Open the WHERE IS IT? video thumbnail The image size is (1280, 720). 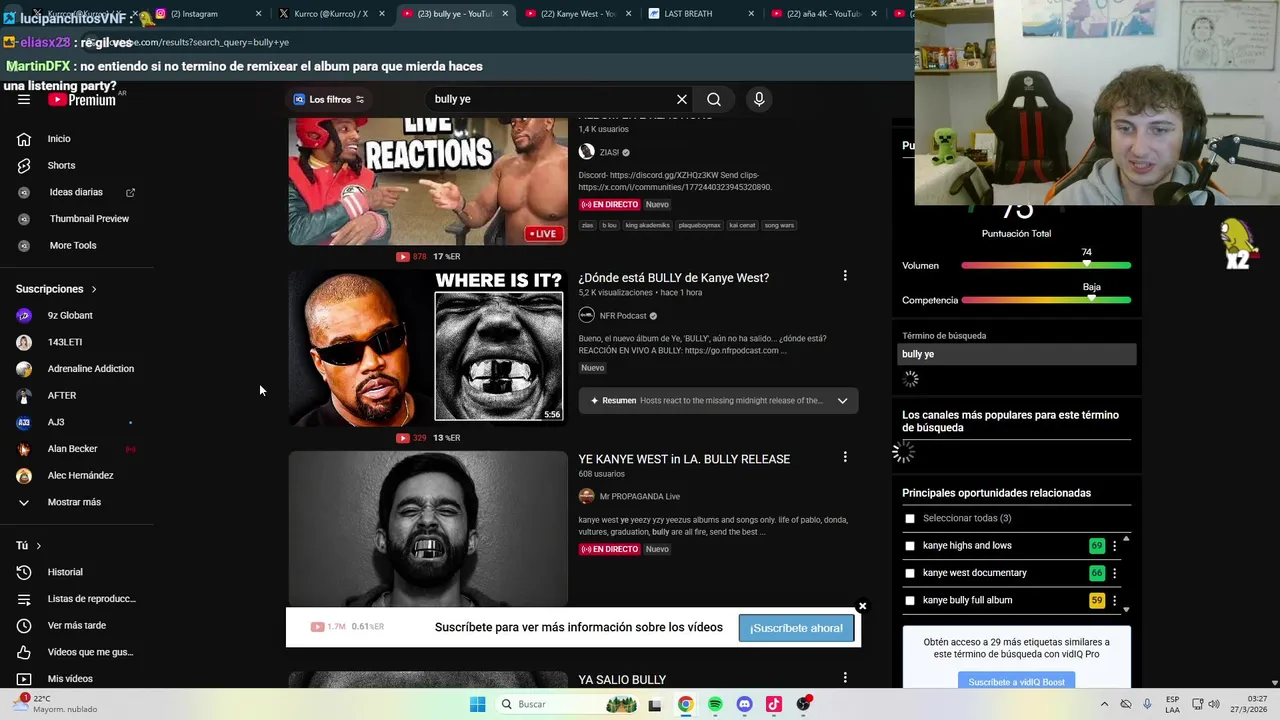tap(428, 348)
